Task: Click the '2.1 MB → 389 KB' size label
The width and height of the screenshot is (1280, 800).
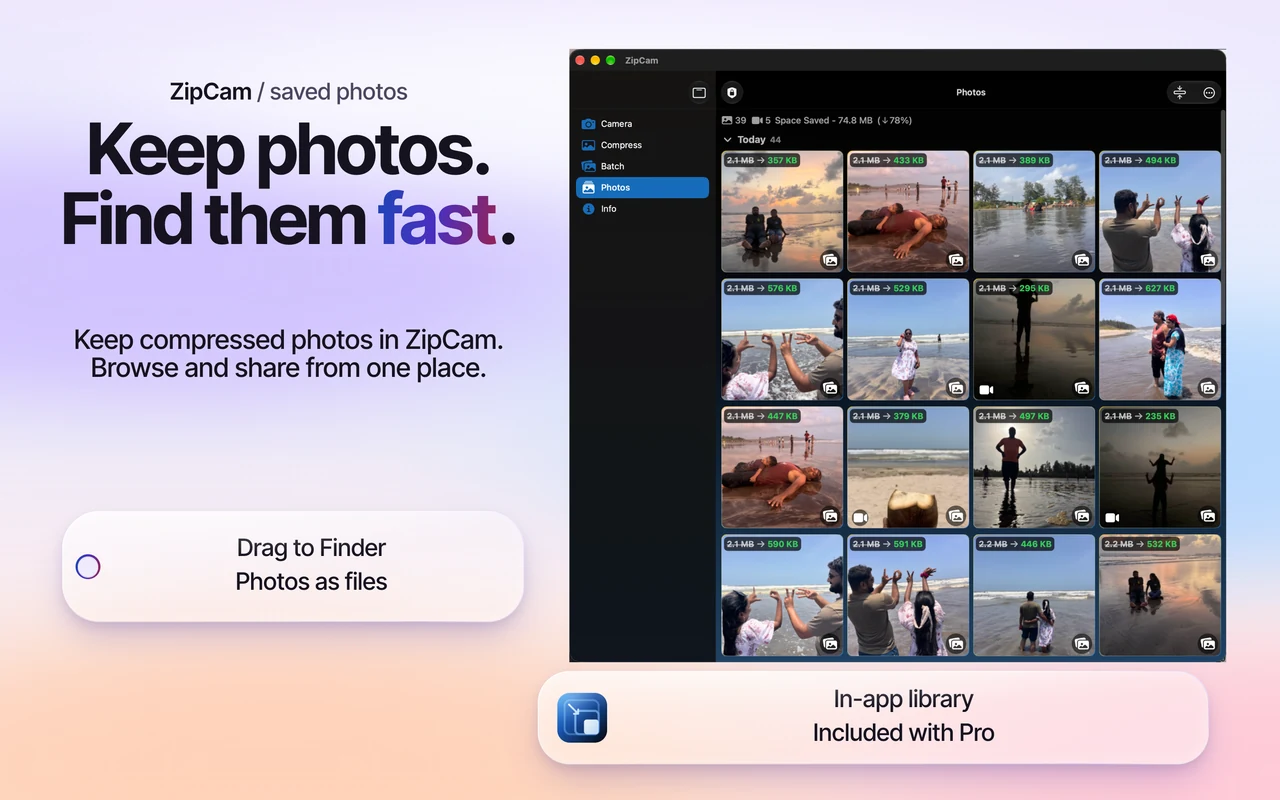Action: click(1014, 160)
